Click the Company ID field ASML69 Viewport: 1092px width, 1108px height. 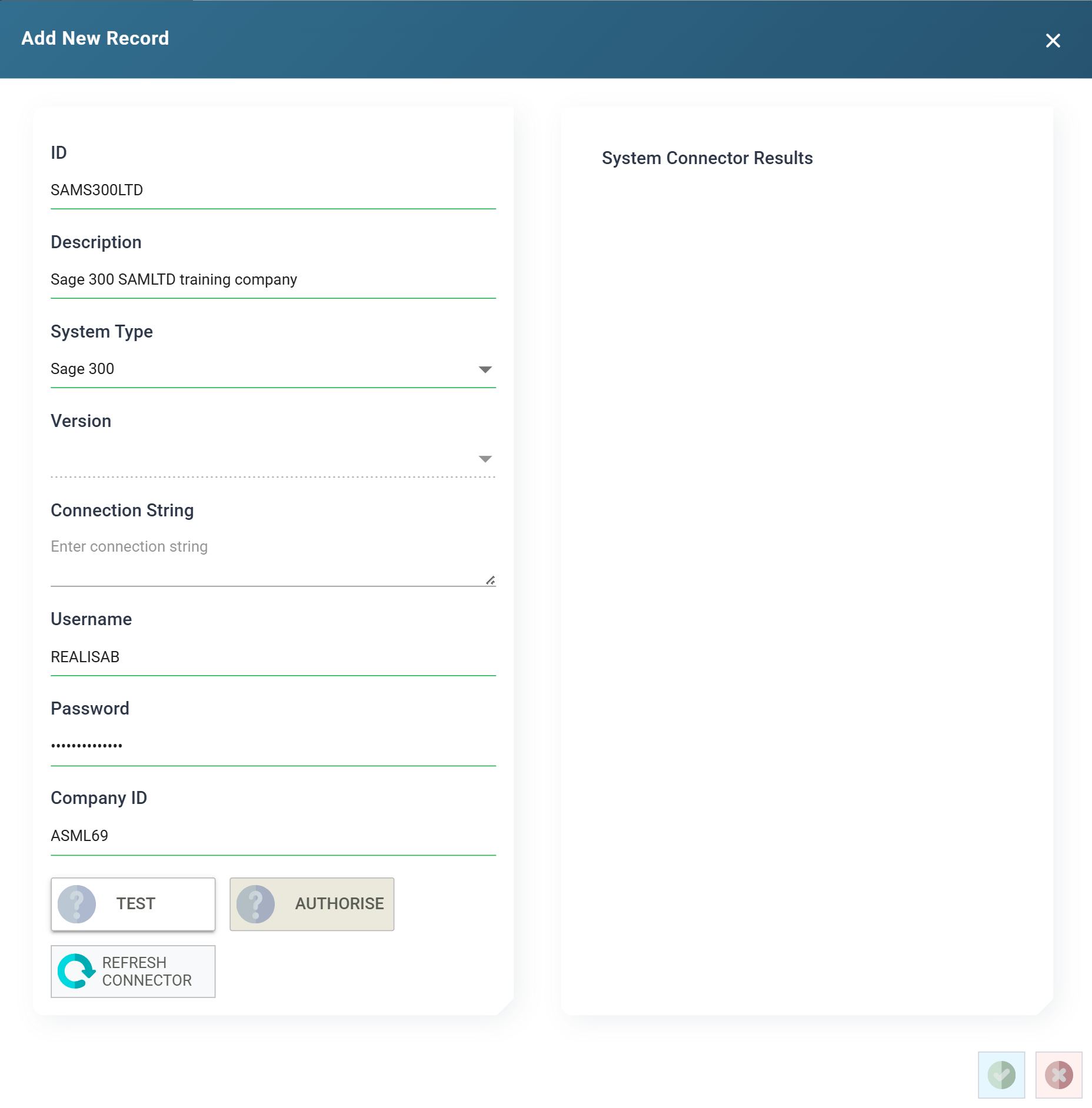pos(273,836)
